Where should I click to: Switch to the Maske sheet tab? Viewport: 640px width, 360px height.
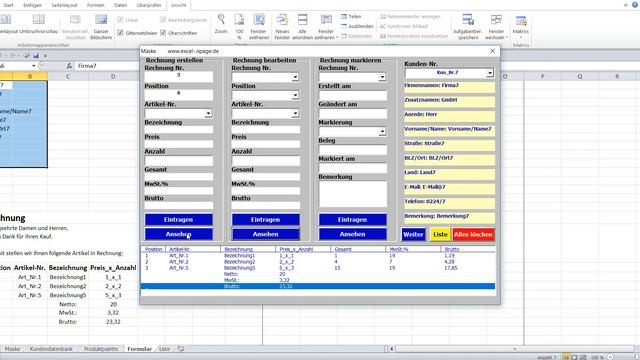click(x=12, y=349)
